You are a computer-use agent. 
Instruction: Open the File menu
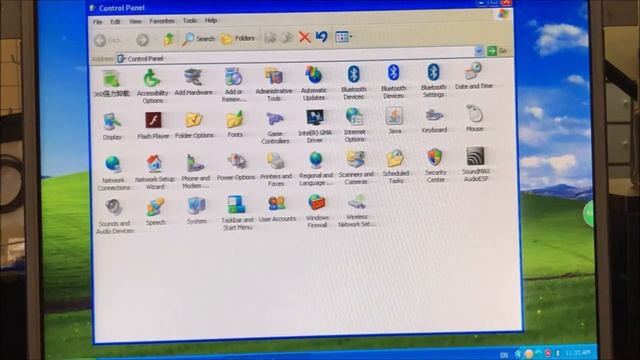tap(98, 22)
